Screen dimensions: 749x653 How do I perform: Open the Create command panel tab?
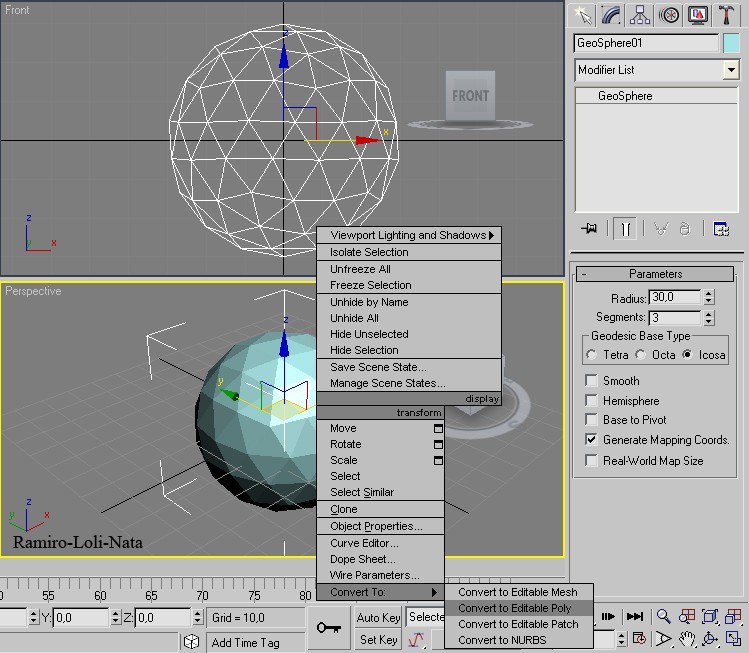[582, 15]
